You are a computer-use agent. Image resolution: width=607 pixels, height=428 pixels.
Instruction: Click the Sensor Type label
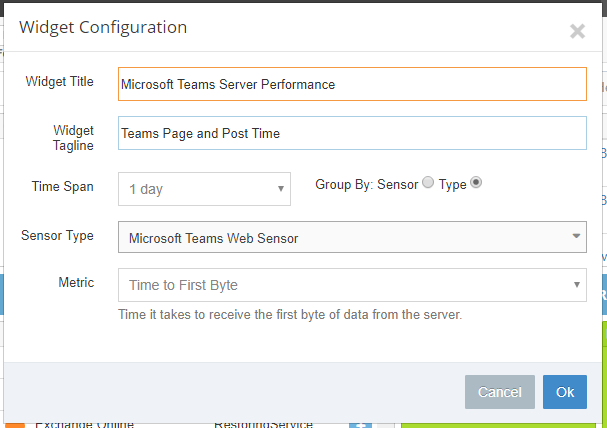point(57,236)
